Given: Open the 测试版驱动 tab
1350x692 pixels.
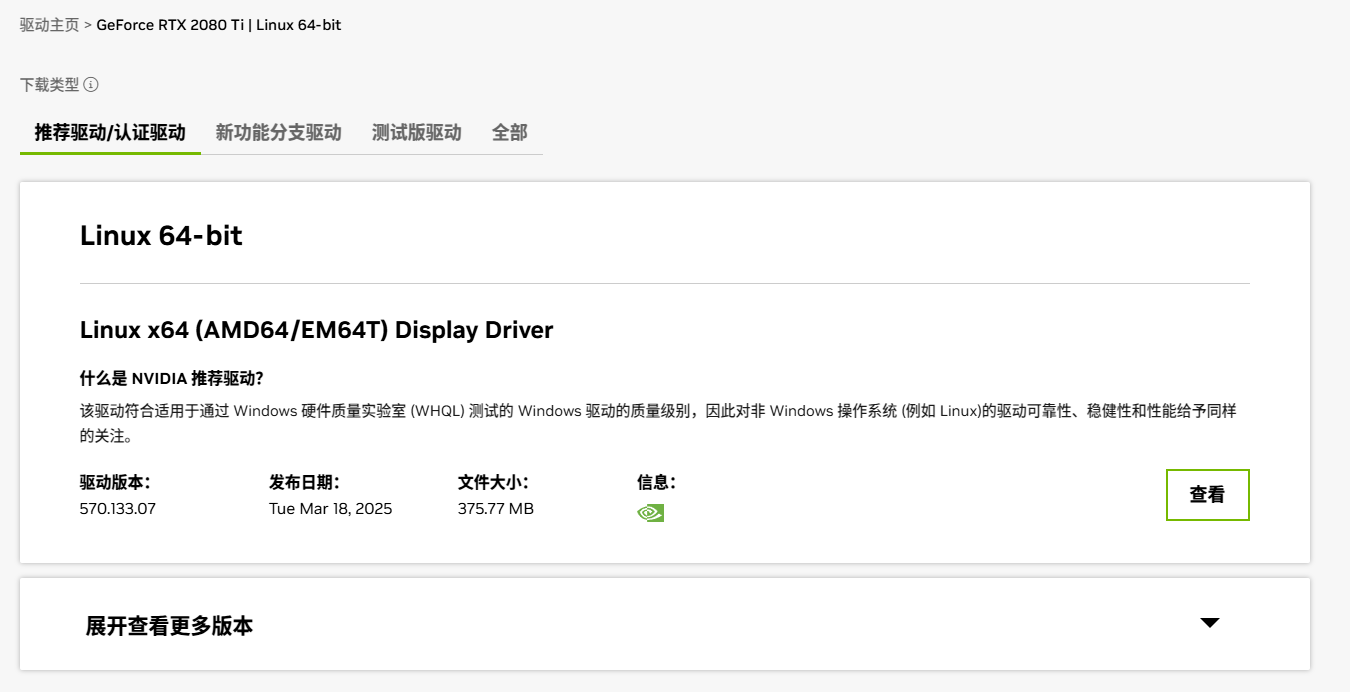Looking at the screenshot, I should point(416,133).
